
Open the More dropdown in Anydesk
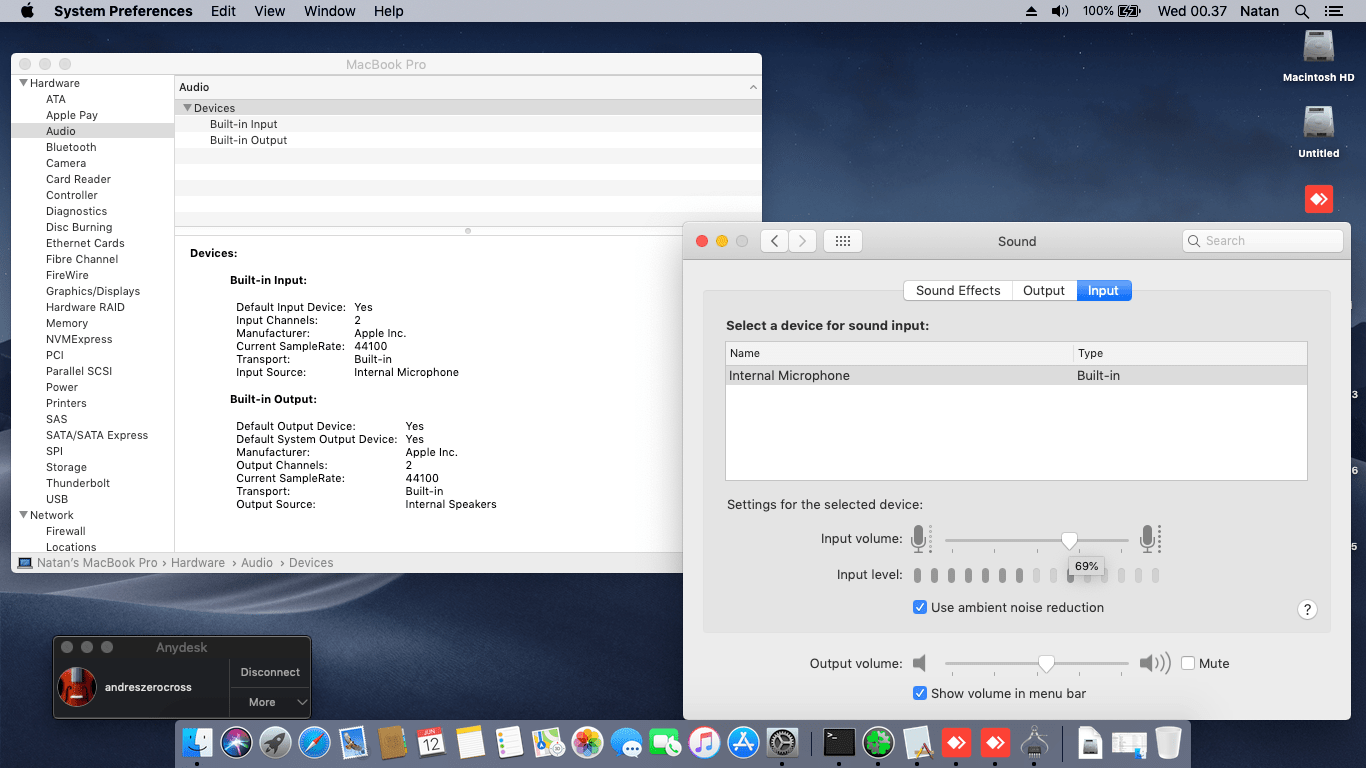coord(271,702)
